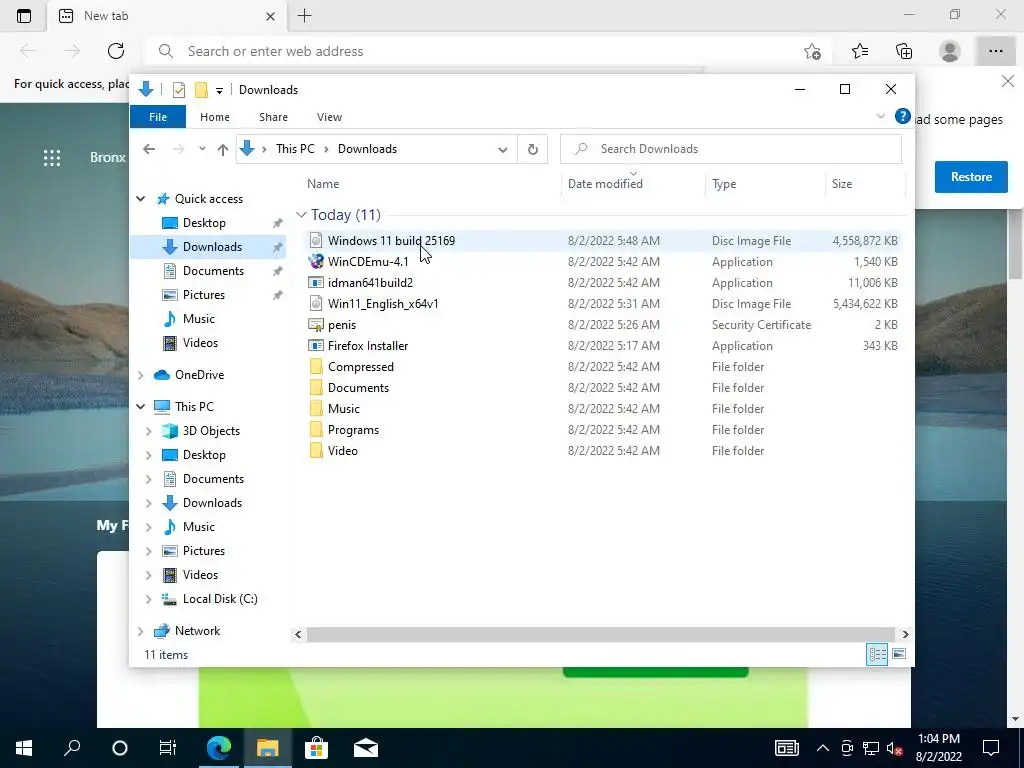Click the Restore button in Edge

point(971,177)
